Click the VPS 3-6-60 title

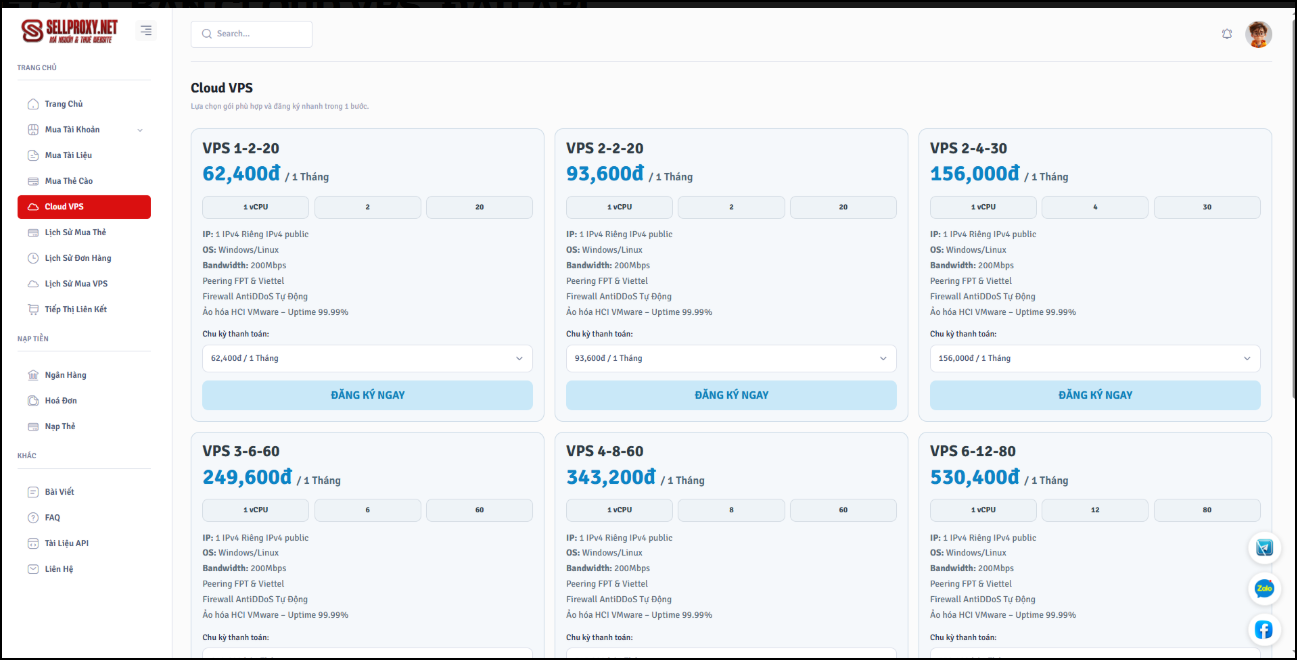[x=241, y=452]
